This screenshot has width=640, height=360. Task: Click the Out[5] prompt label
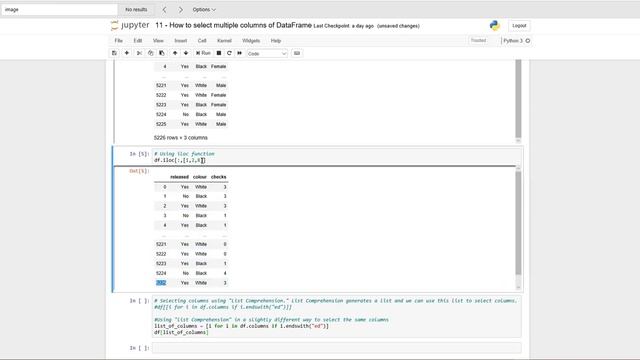coord(139,171)
